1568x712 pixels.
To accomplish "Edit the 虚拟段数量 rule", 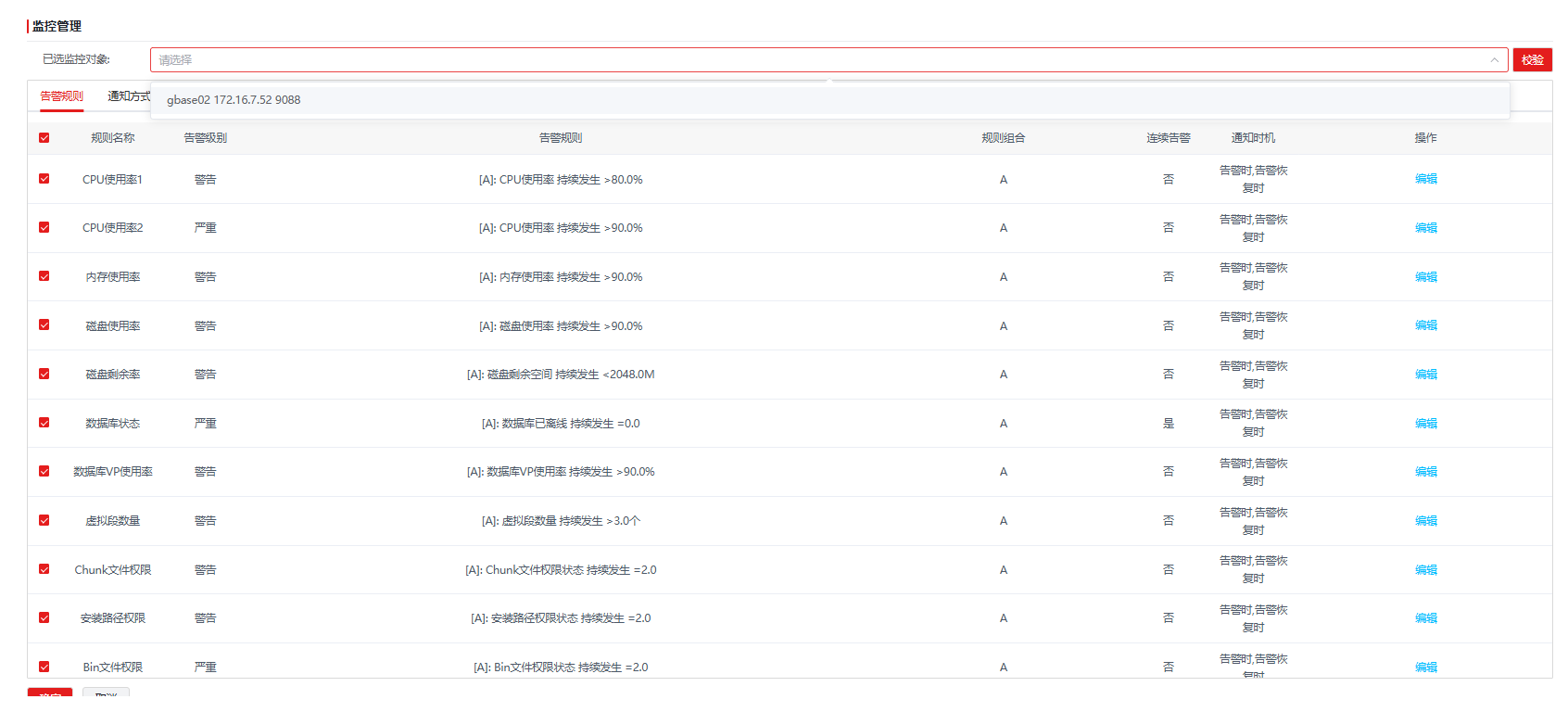I will 1425,521.
